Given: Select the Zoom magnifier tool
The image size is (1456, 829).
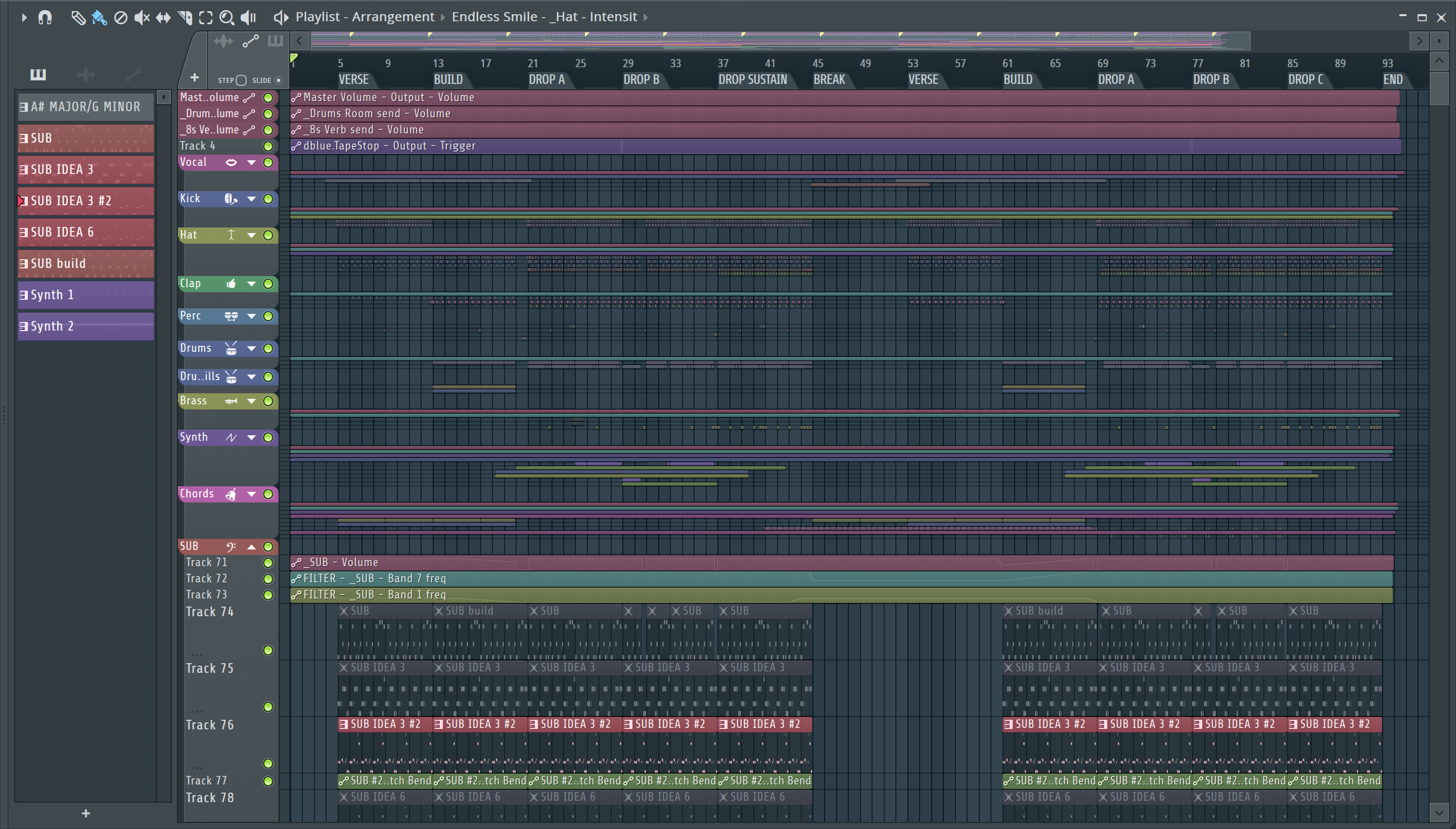Looking at the screenshot, I should [226, 18].
